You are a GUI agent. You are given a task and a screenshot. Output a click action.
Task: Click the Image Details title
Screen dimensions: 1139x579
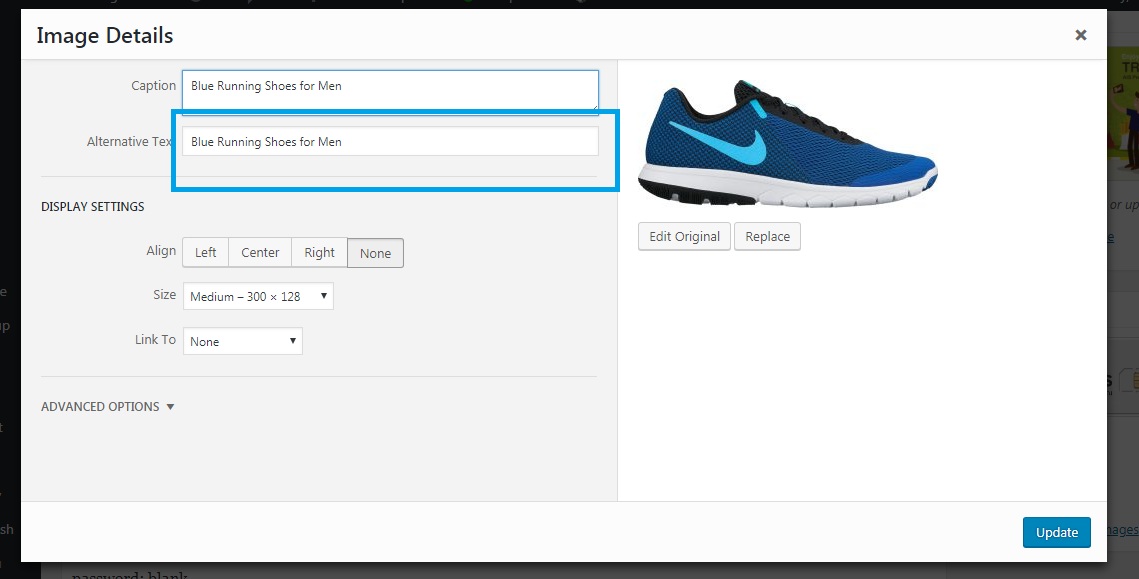[105, 35]
